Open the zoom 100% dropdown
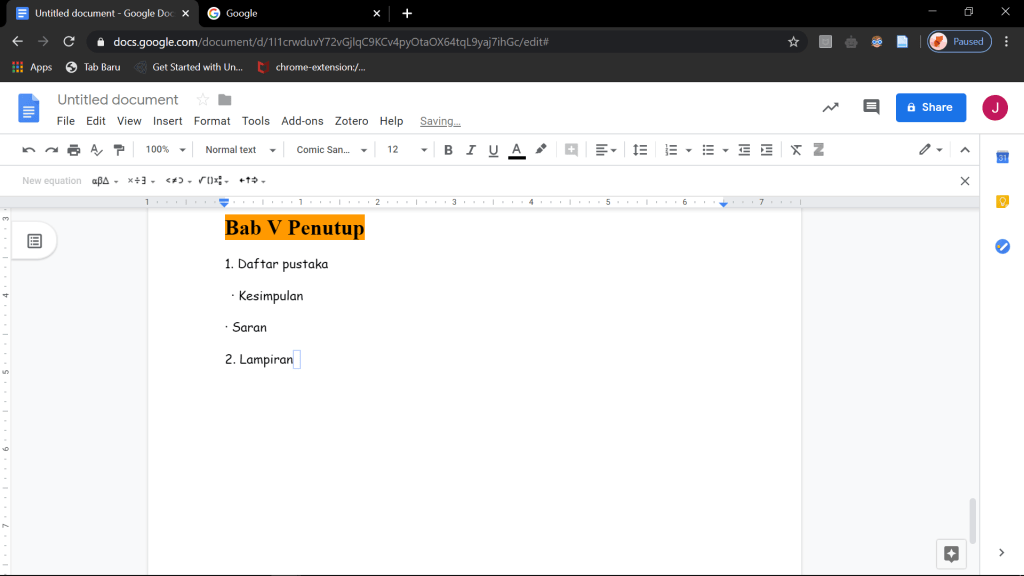 pos(165,150)
